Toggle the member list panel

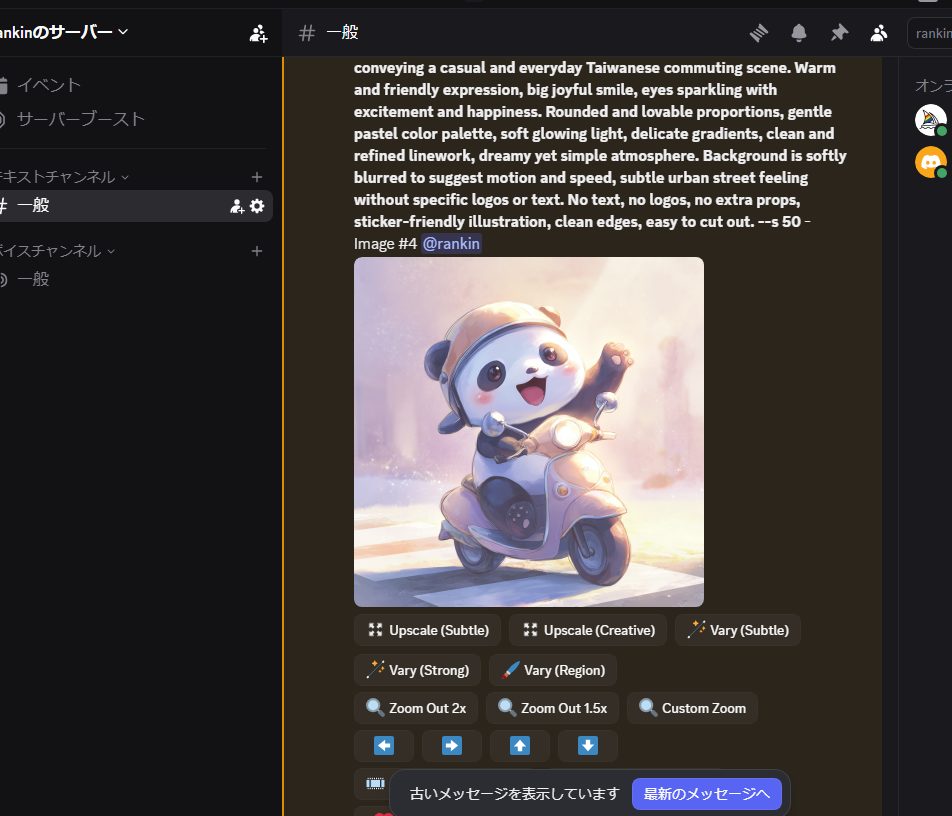point(879,33)
